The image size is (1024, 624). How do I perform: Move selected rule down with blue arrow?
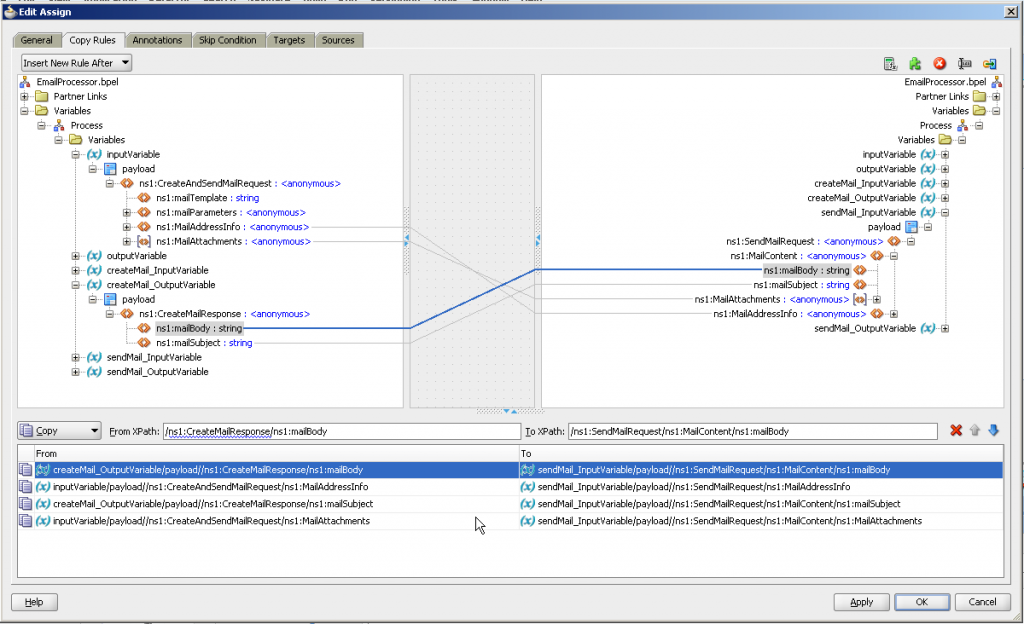[993, 431]
